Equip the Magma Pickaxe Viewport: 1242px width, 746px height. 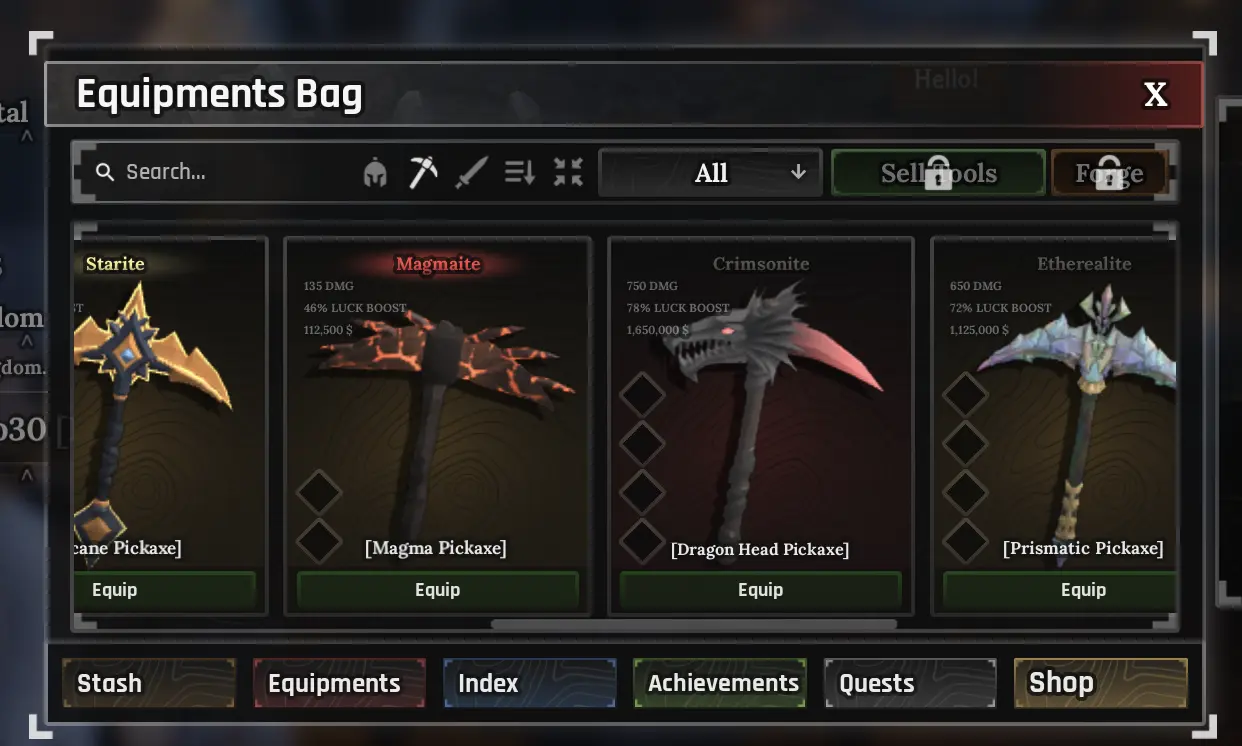[438, 590]
